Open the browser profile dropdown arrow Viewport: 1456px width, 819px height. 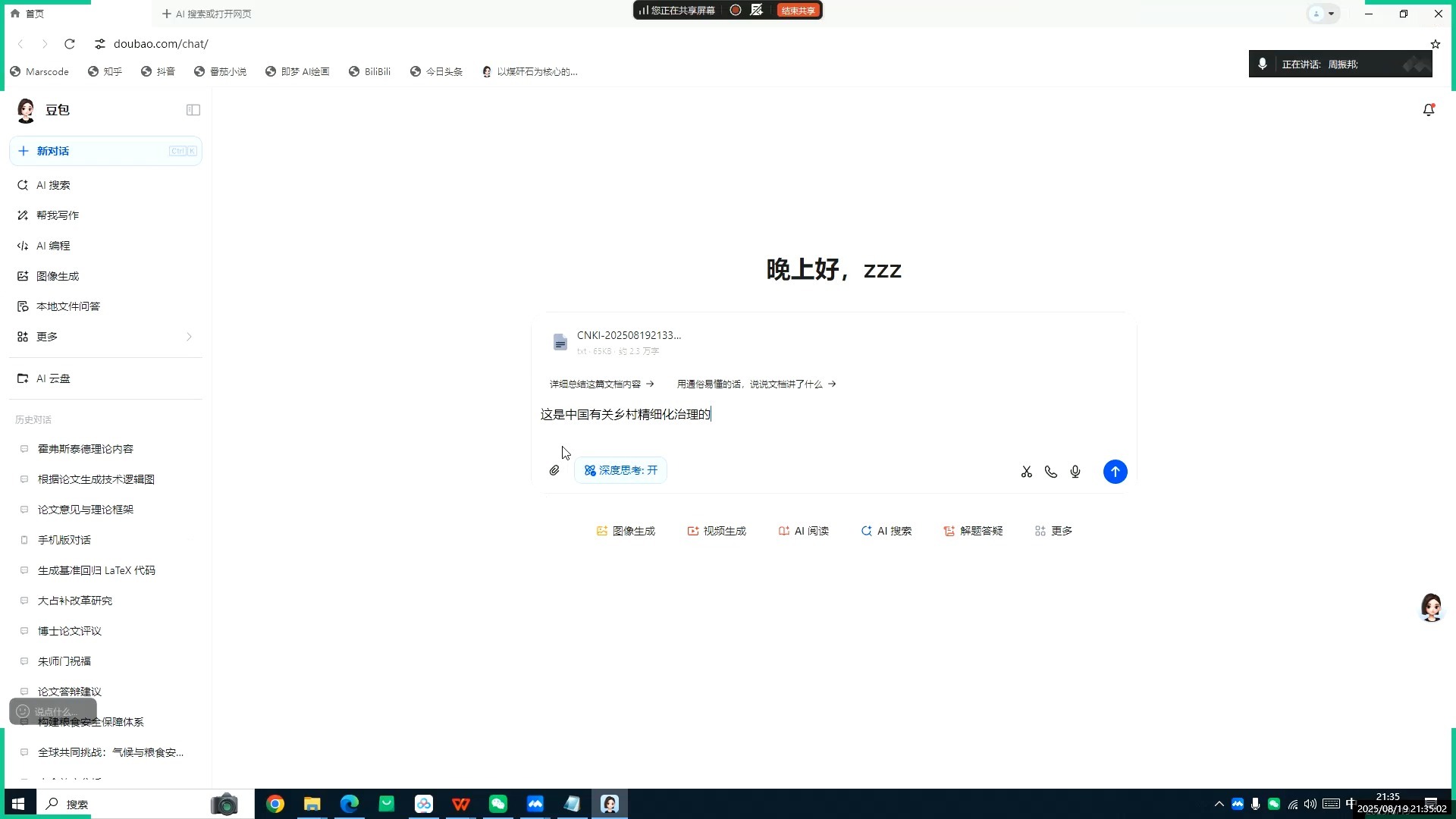(x=1332, y=13)
